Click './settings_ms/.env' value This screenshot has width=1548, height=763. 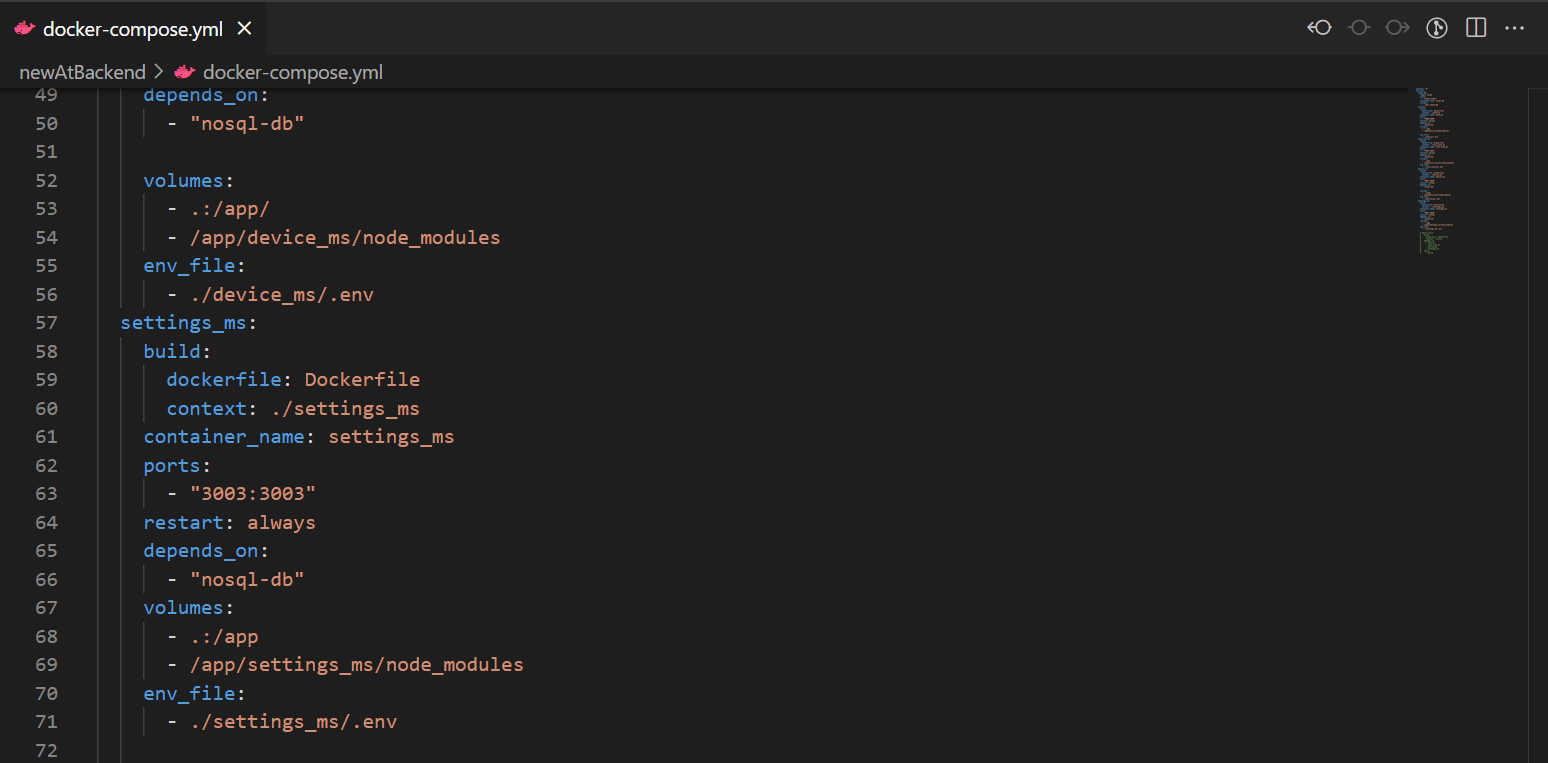click(293, 722)
